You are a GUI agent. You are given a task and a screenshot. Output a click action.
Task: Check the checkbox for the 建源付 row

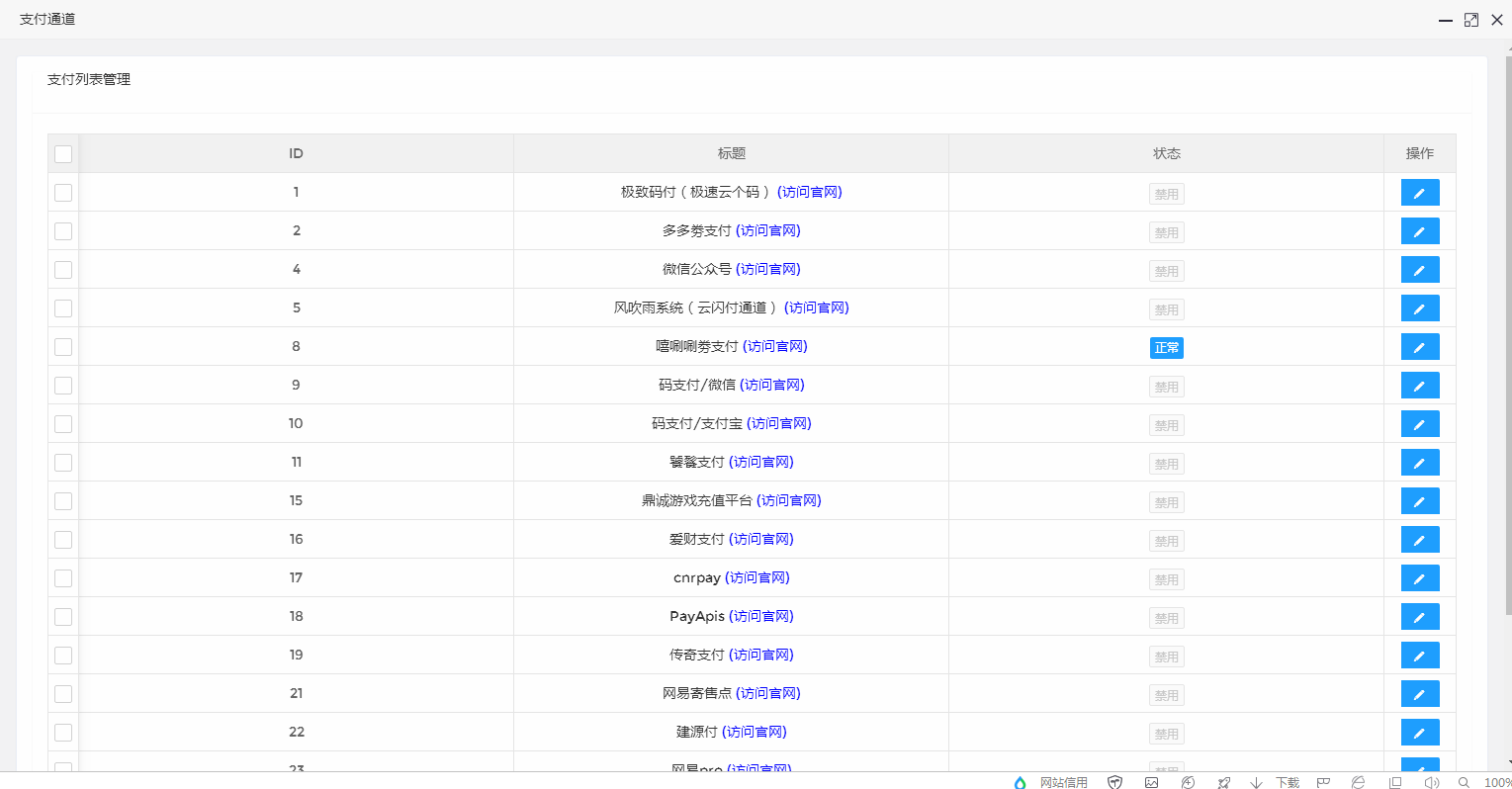pos(62,732)
